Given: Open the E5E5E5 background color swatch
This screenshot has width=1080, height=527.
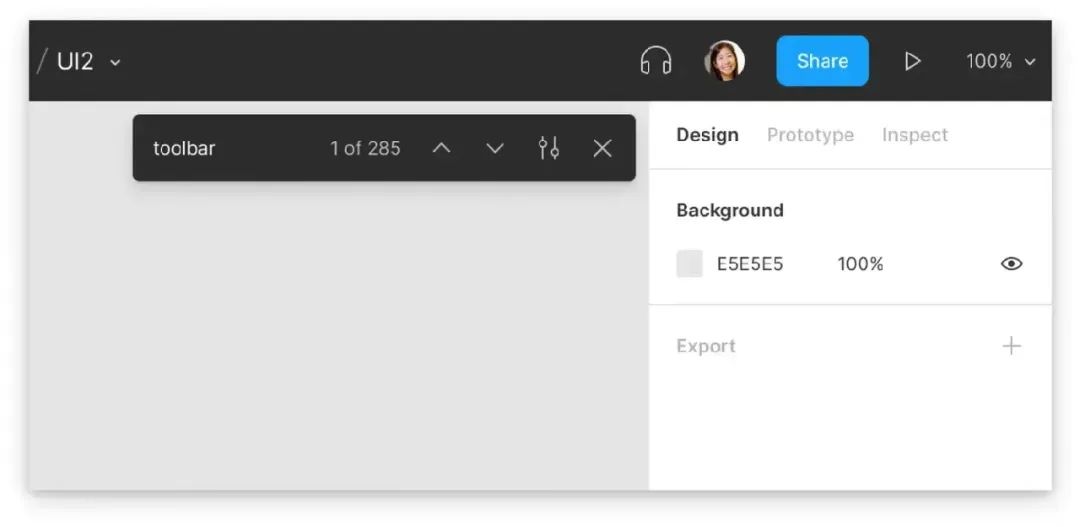Looking at the screenshot, I should [689, 264].
